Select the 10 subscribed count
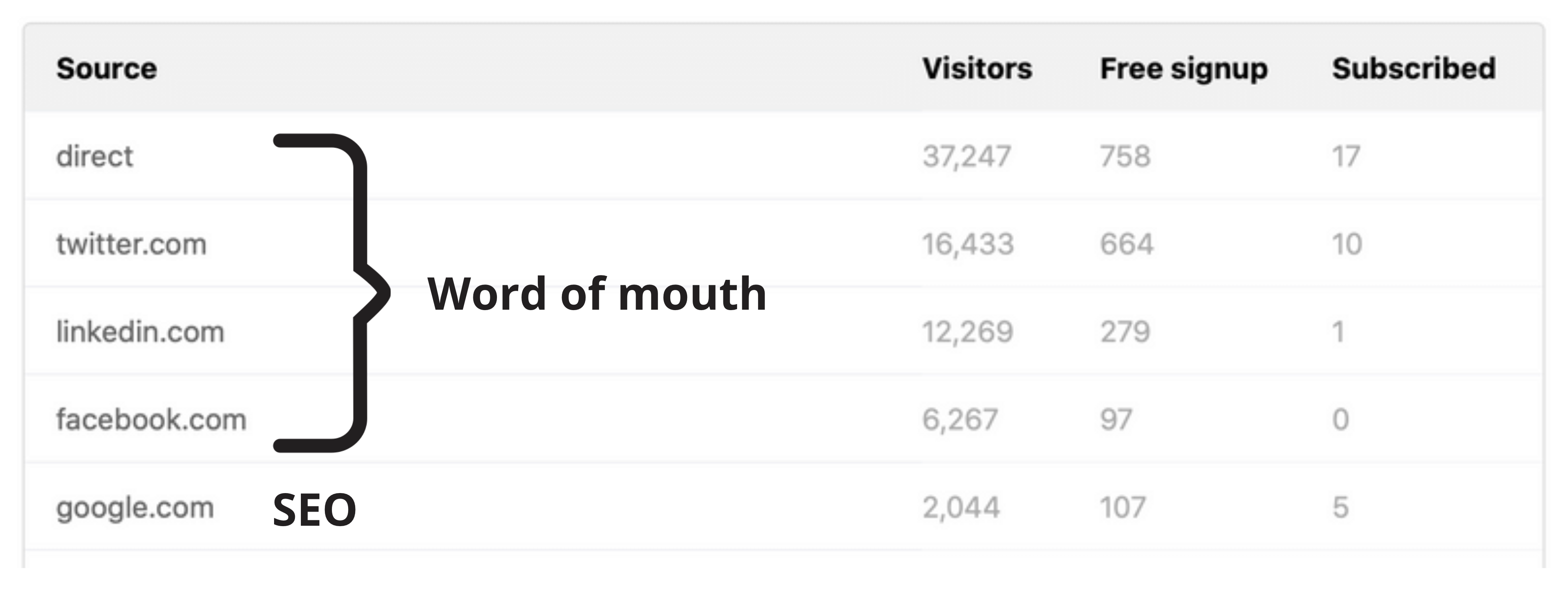The image size is (1568, 595). pyautogui.click(x=1347, y=244)
